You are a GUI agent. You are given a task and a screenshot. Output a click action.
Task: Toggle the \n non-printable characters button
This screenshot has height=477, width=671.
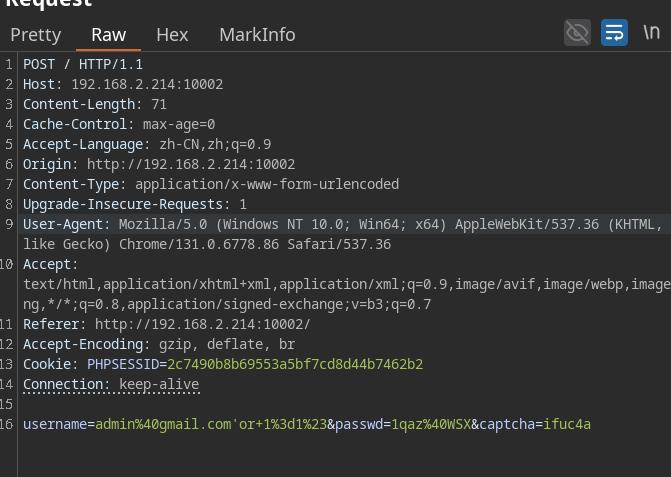click(x=651, y=33)
